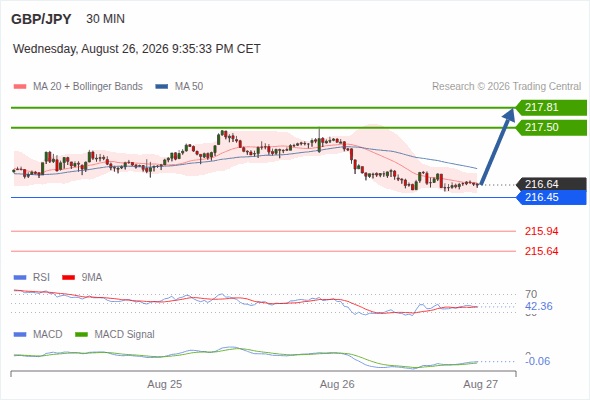Click the 30 MIN timeframe label

[105, 19]
